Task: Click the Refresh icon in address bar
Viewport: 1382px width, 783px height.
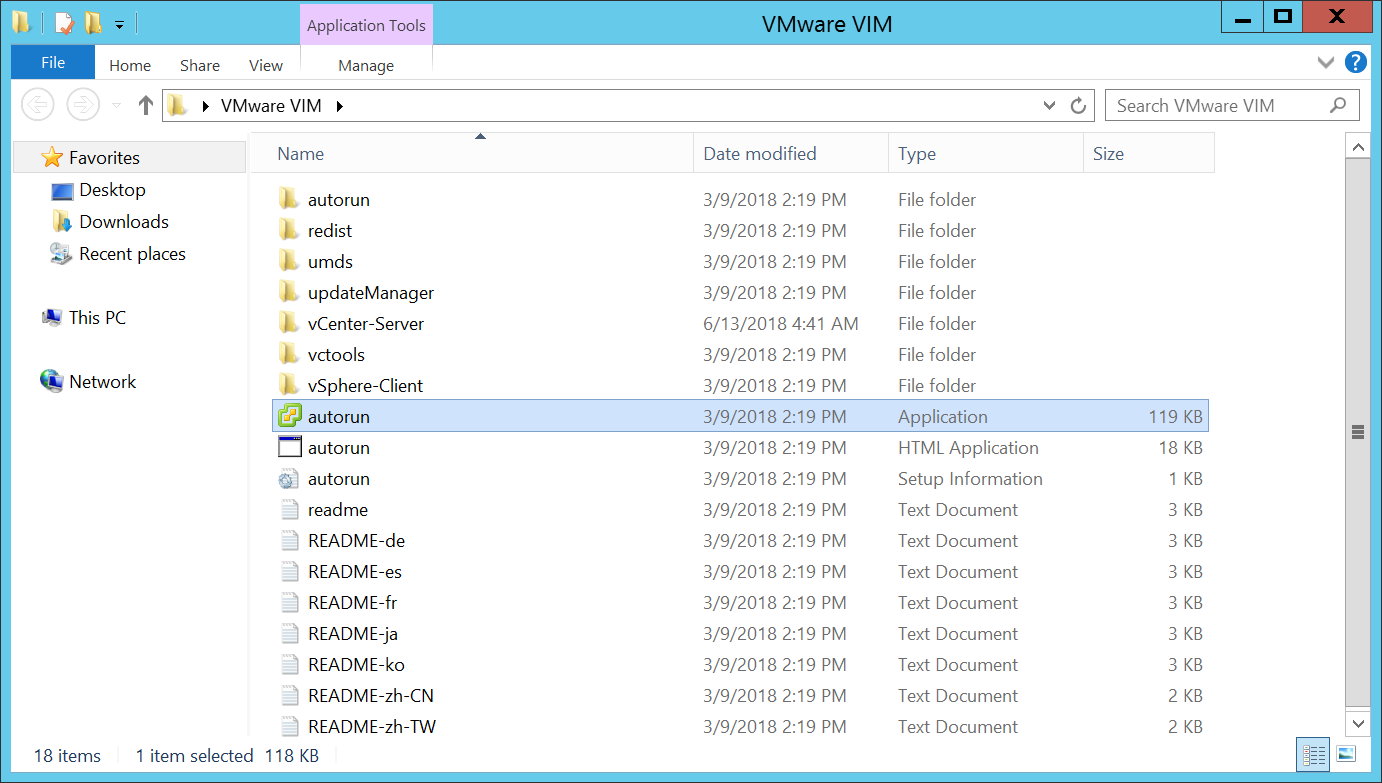Action: pyautogui.click(x=1077, y=106)
